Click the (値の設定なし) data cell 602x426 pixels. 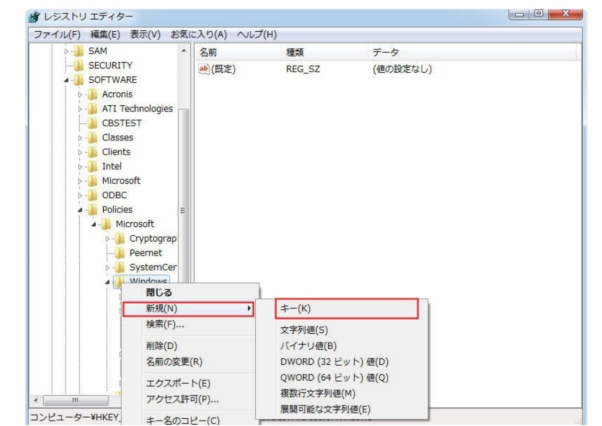[x=402, y=69]
